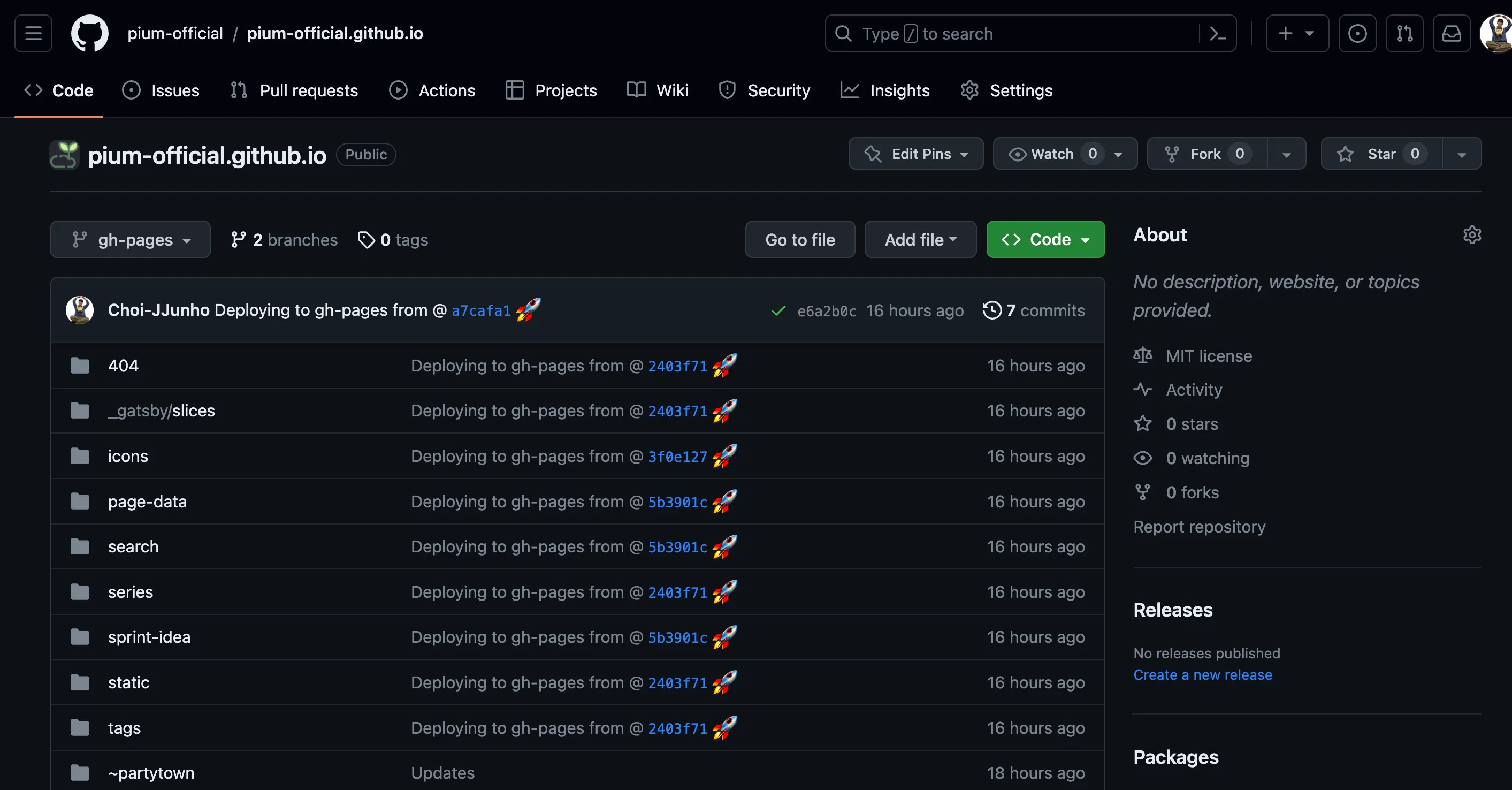Screen dimensions: 1512x790
Task: Switch to the Insights tab
Action: point(885,90)
